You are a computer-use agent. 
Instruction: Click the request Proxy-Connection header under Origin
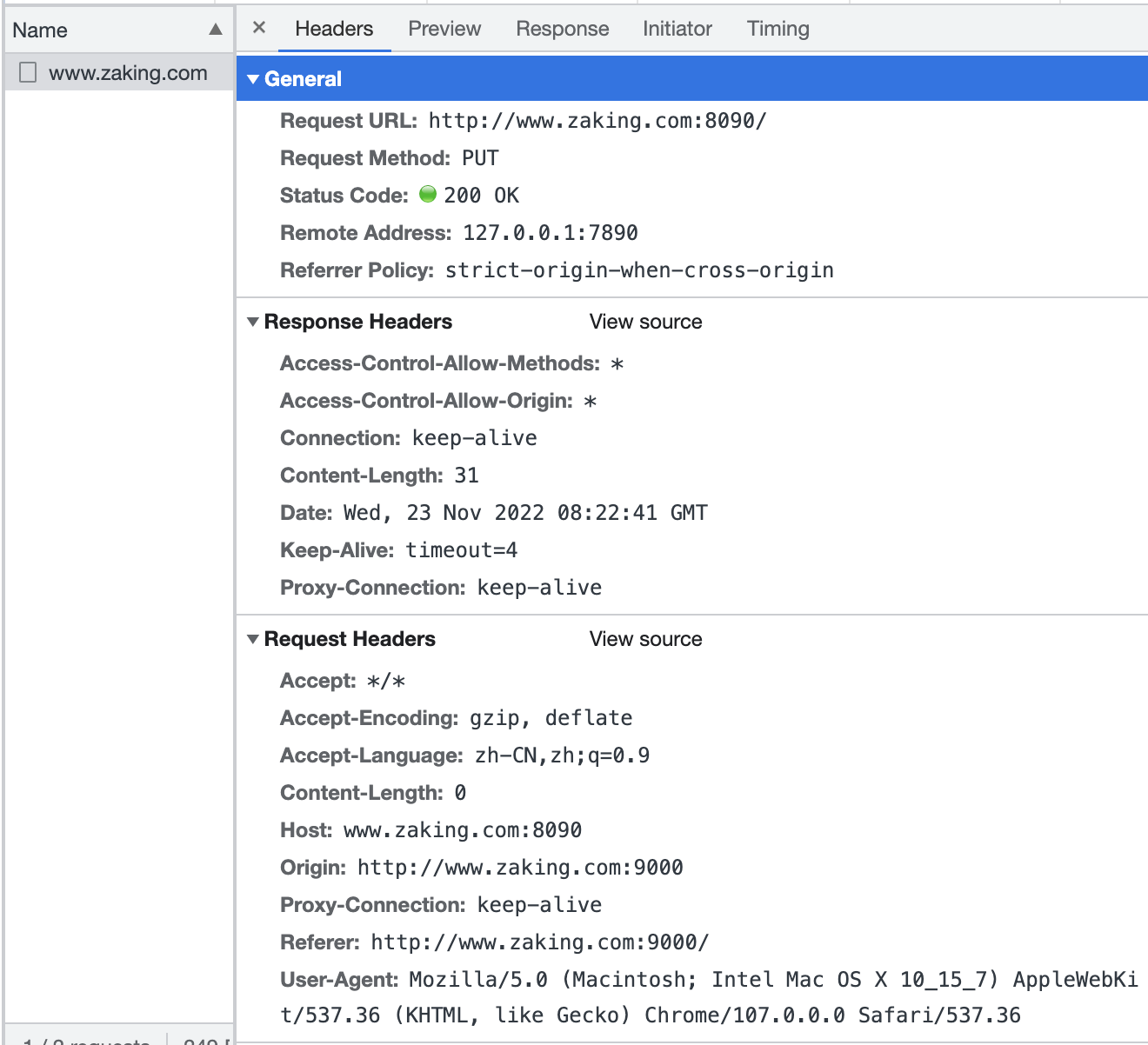pos(441,905)
